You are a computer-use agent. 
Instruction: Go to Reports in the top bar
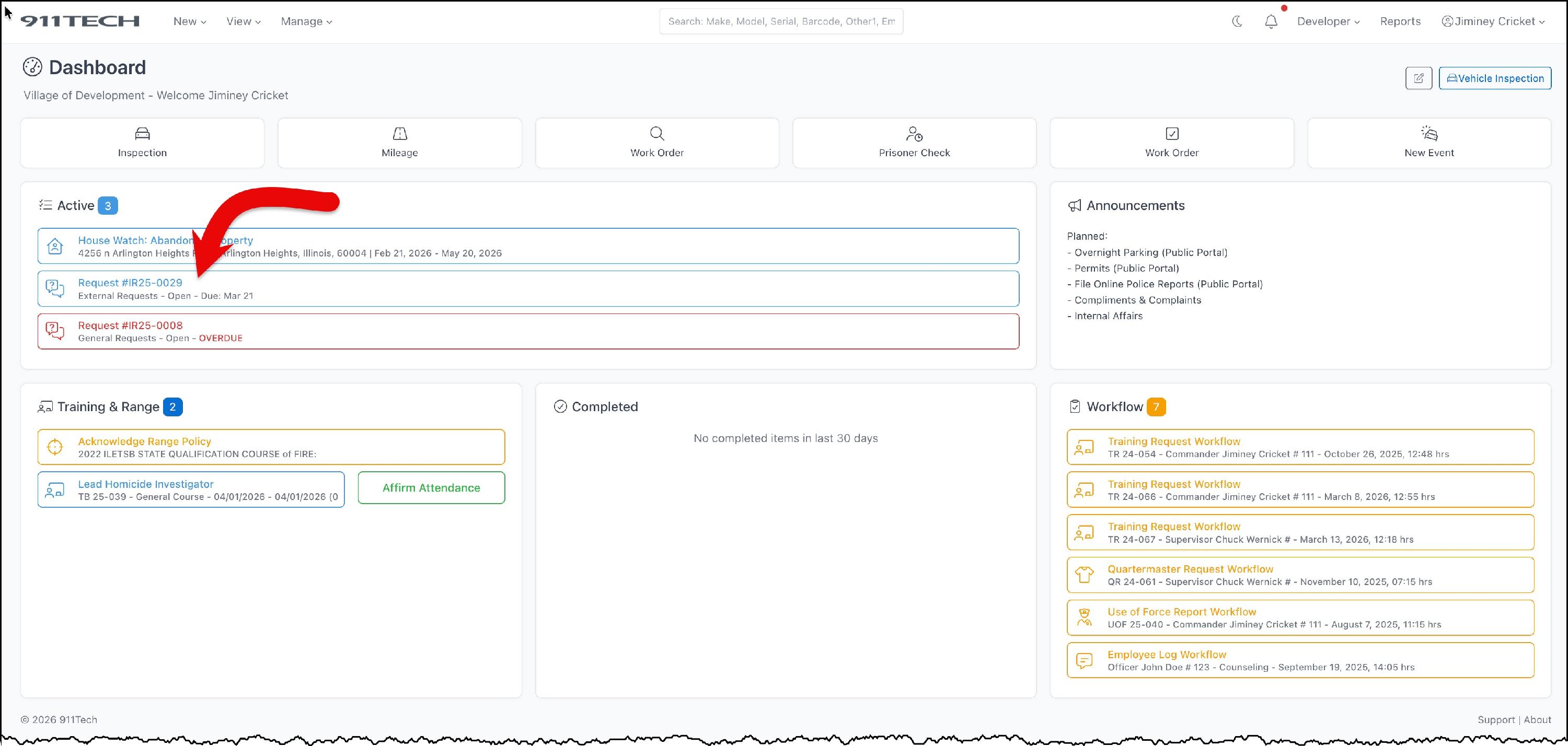pyautogui.click(x=1400, y=21)
